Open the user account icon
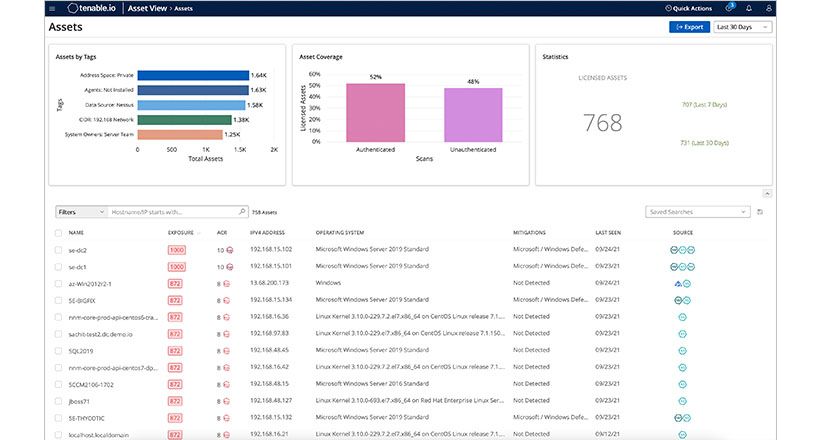This screenshot has width=820, height=440. click(x=768, y=8)
